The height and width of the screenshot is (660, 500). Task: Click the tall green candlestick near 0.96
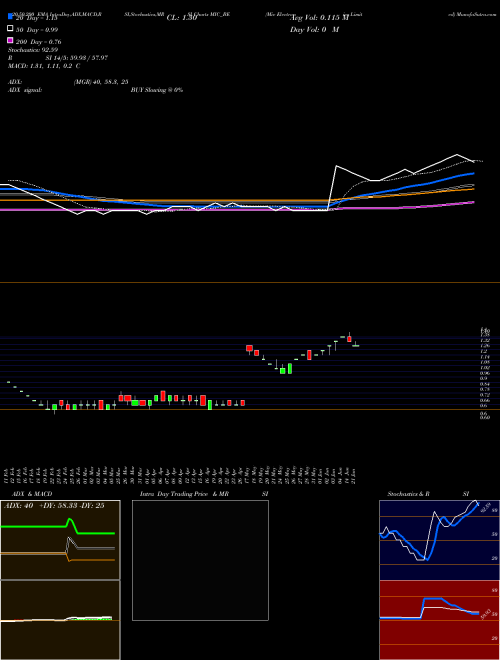(290, 368)
